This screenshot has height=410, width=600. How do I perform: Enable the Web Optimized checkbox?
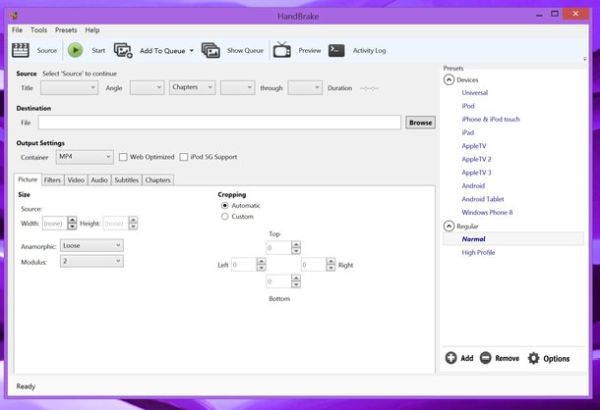pos(123,157)
